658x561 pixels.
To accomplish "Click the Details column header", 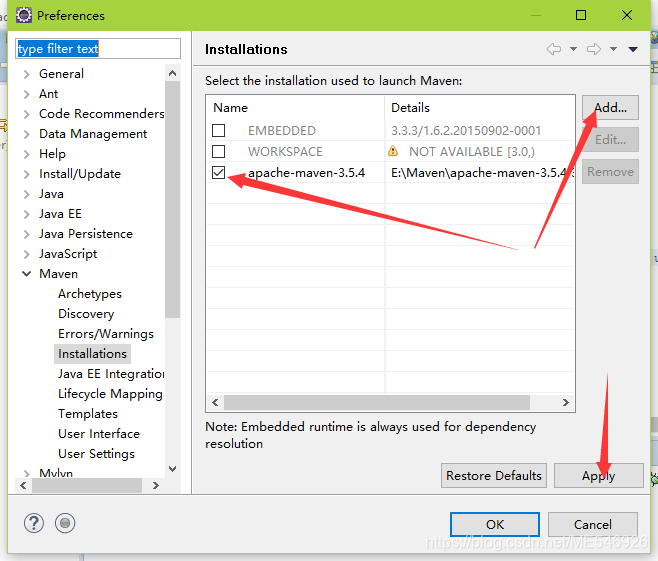I will pyautogui.click(x=480, y=108).
